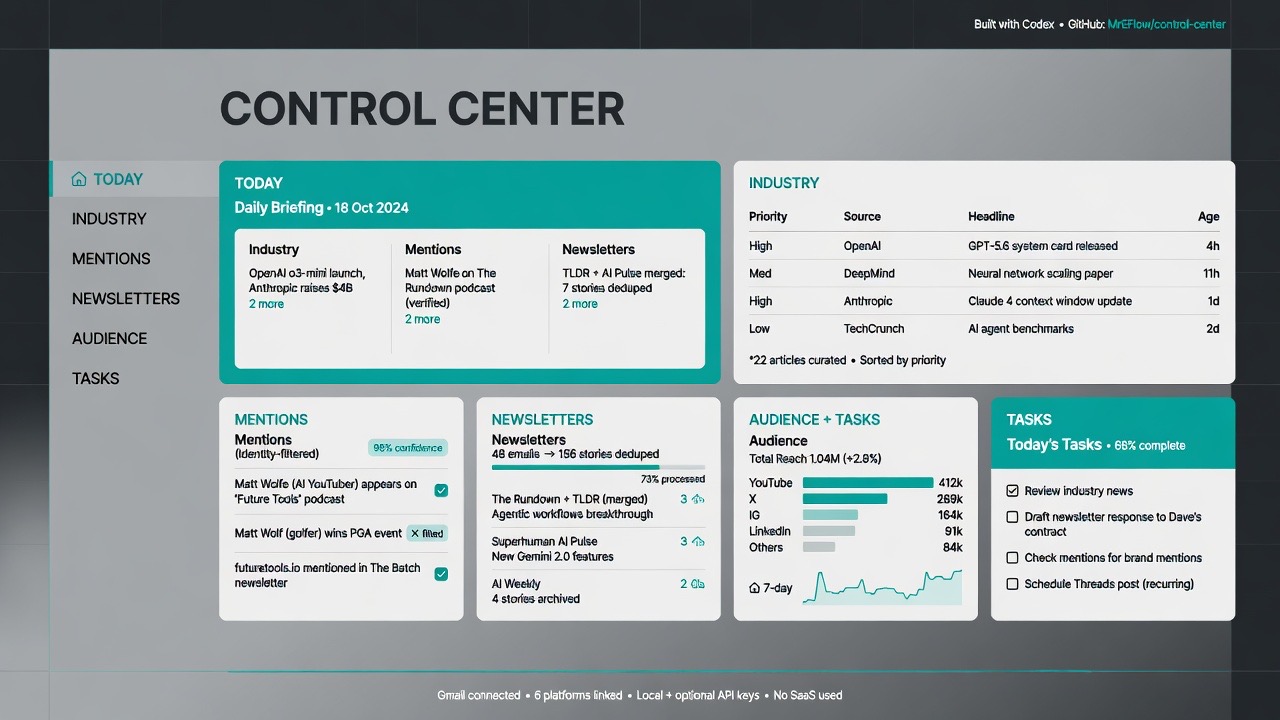Viewport: 1280px width, 720px height.
Task: Click the upvote icon on Superhuman AI Pulse row
Action: pos(698,541)
